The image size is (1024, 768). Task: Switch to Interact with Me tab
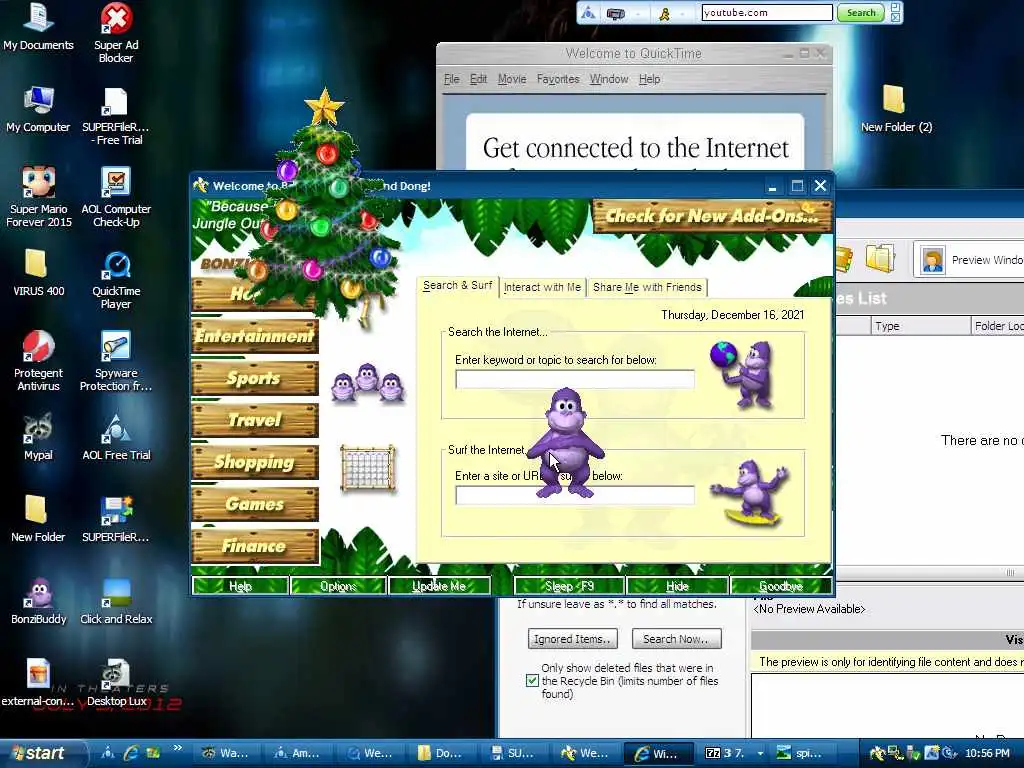click(542, 287)
